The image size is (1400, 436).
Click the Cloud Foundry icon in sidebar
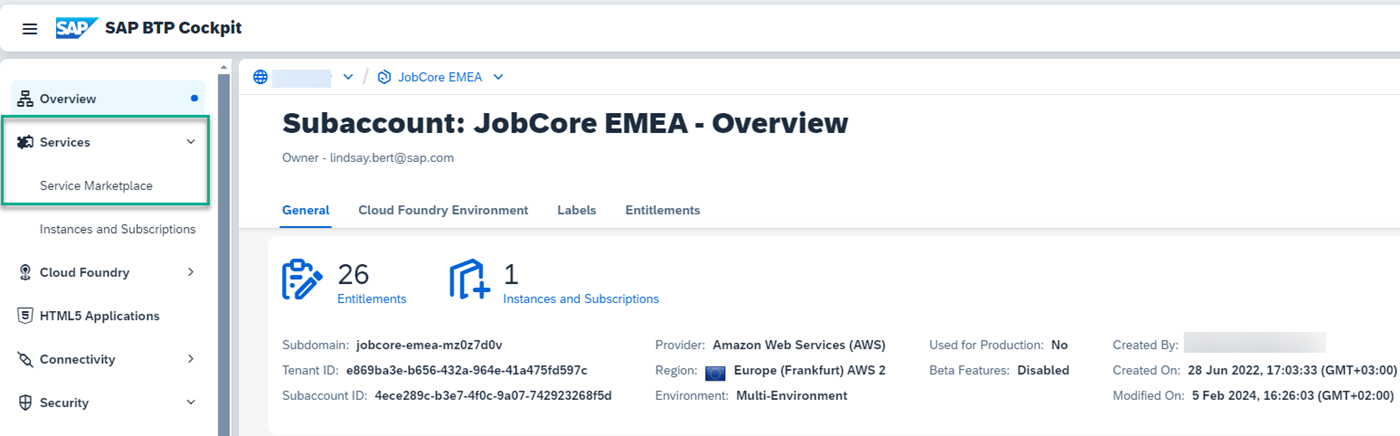click(x=25, y=272)
